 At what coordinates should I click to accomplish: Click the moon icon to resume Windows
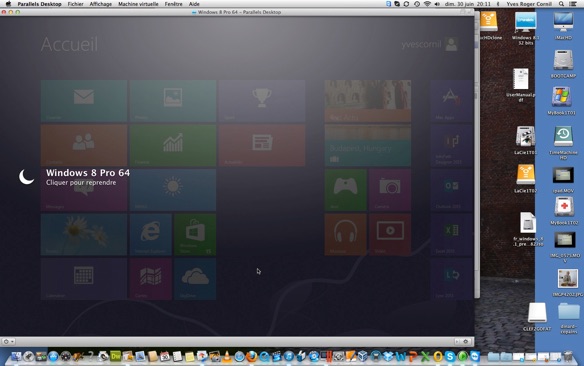[26, 177]
